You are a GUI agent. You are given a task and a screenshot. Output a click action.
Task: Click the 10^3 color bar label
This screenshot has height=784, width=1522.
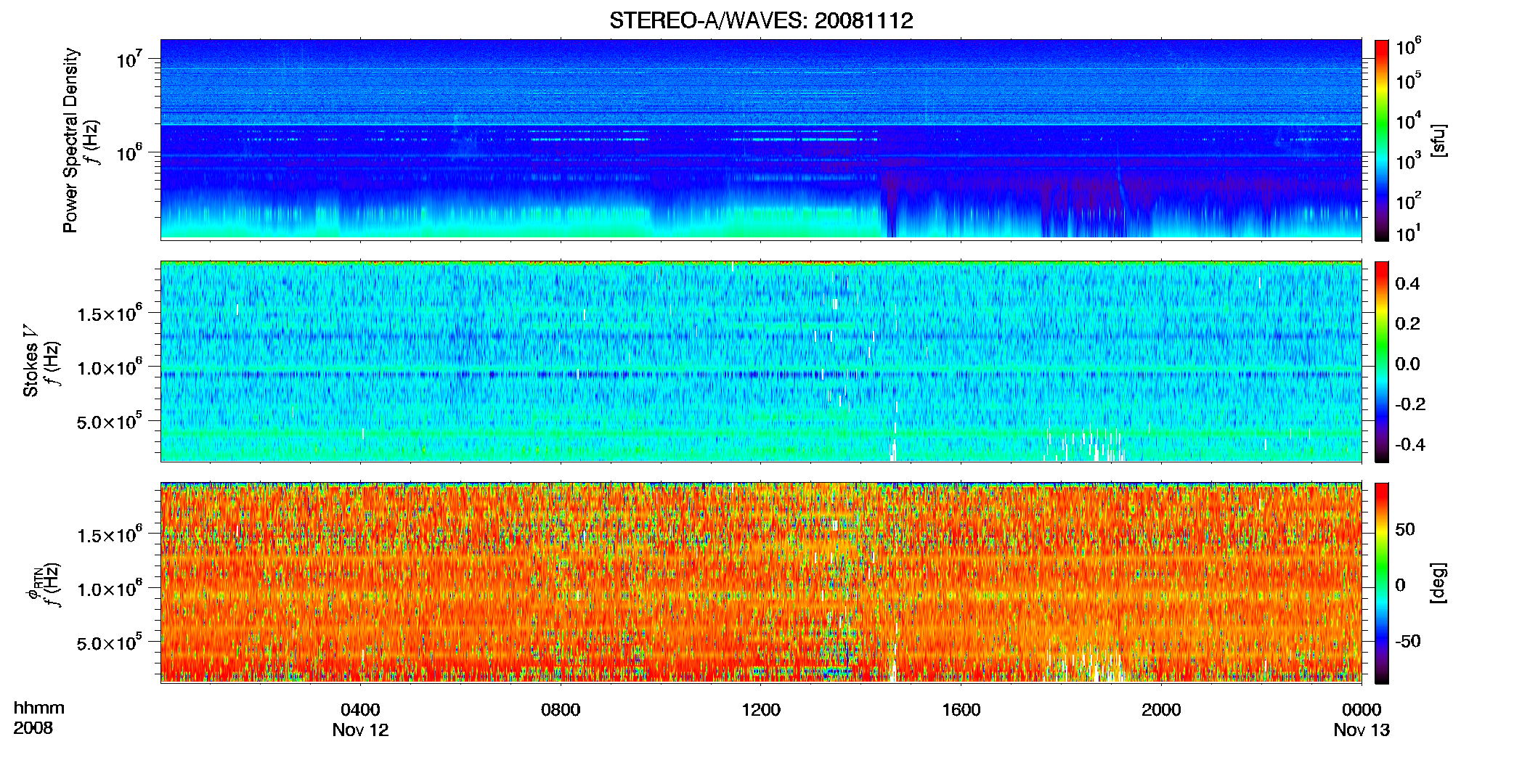point(1409,161)
